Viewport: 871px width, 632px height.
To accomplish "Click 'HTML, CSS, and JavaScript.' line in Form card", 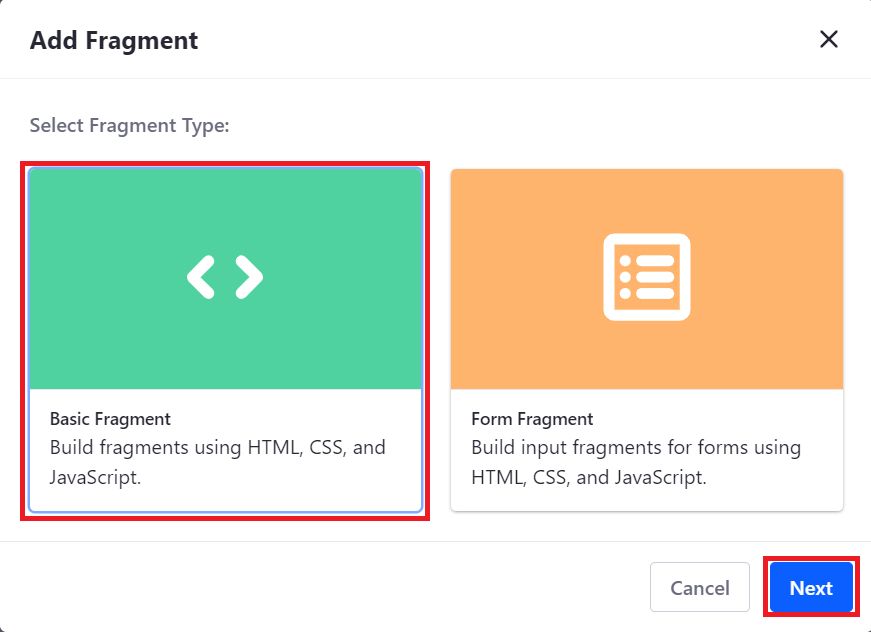I will (x=589, y=477).
